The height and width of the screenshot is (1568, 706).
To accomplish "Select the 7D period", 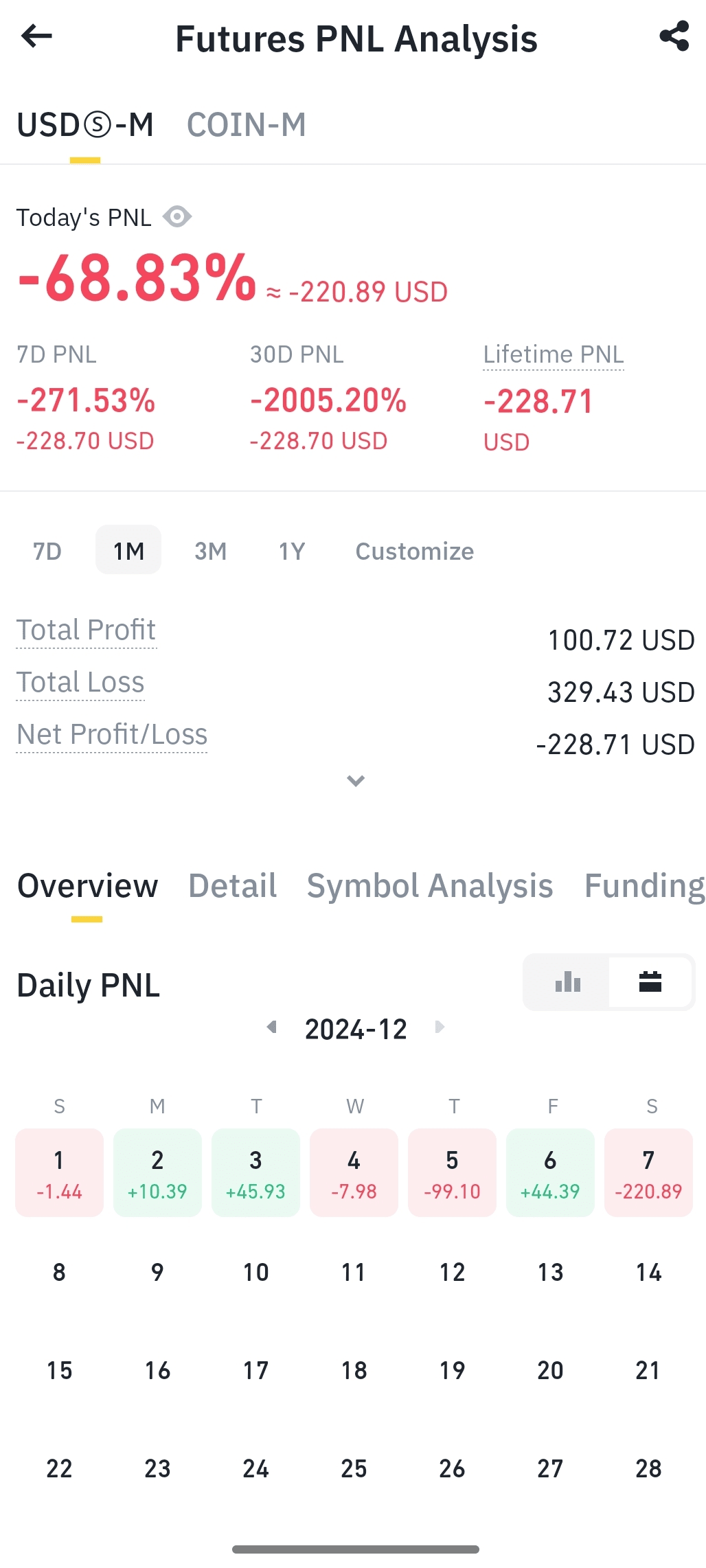I will [x=47, y=551].
